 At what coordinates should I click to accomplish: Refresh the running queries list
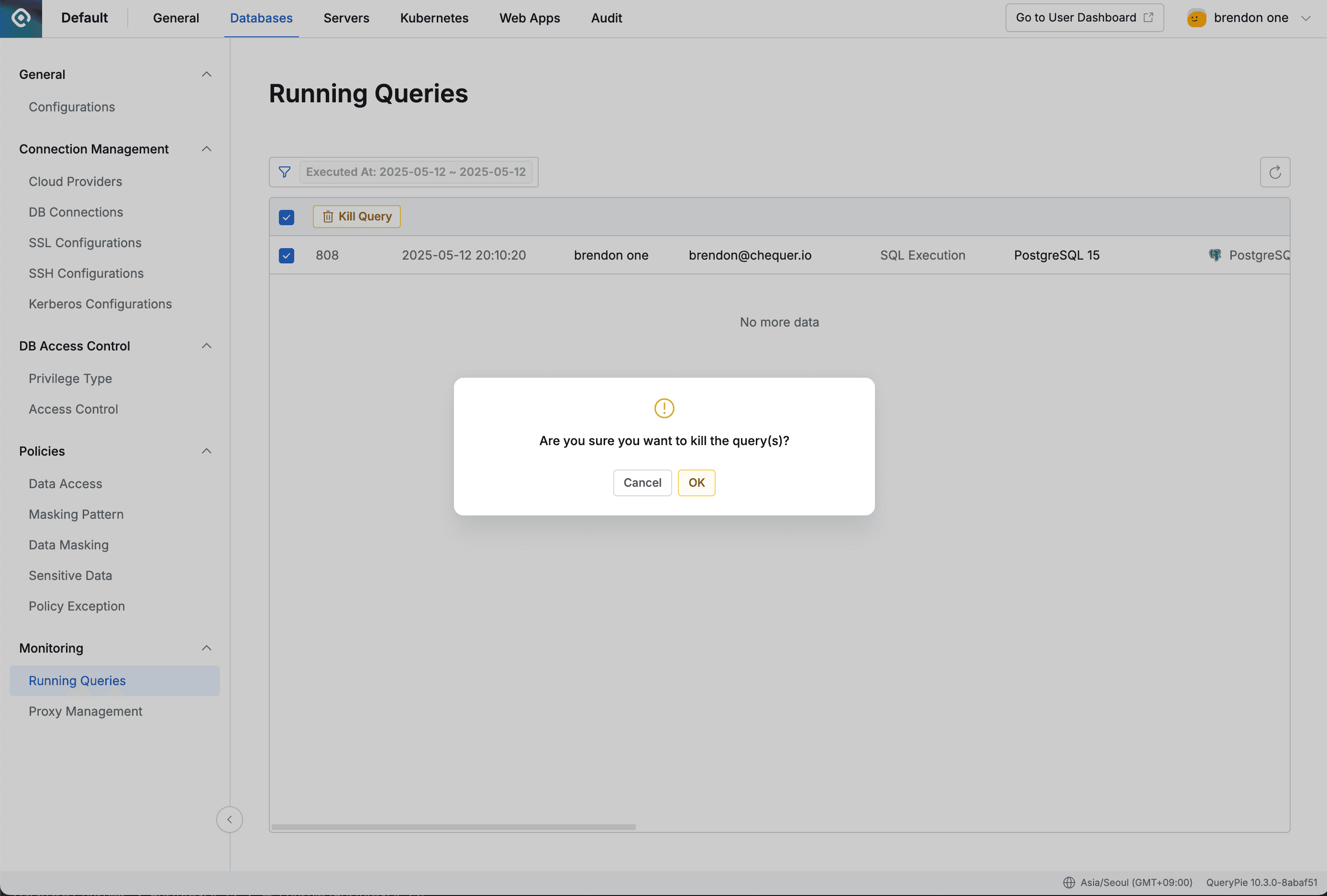1274,172
